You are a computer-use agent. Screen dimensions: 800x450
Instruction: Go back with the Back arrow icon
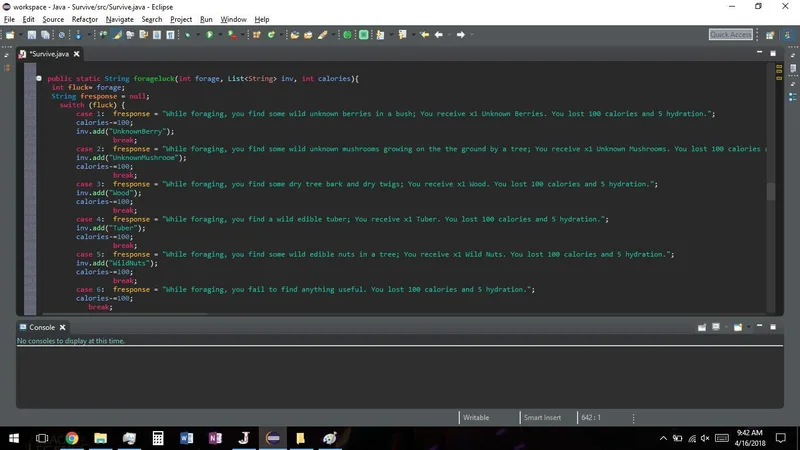pyautogui.click(x=439, y=35)
